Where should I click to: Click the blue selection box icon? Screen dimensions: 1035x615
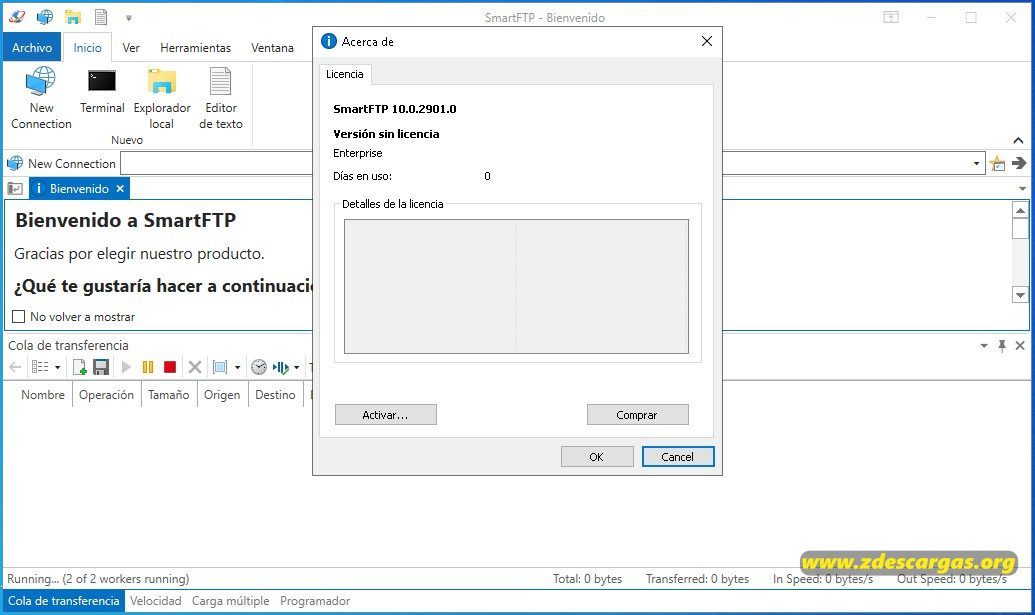tap(220, 367)
